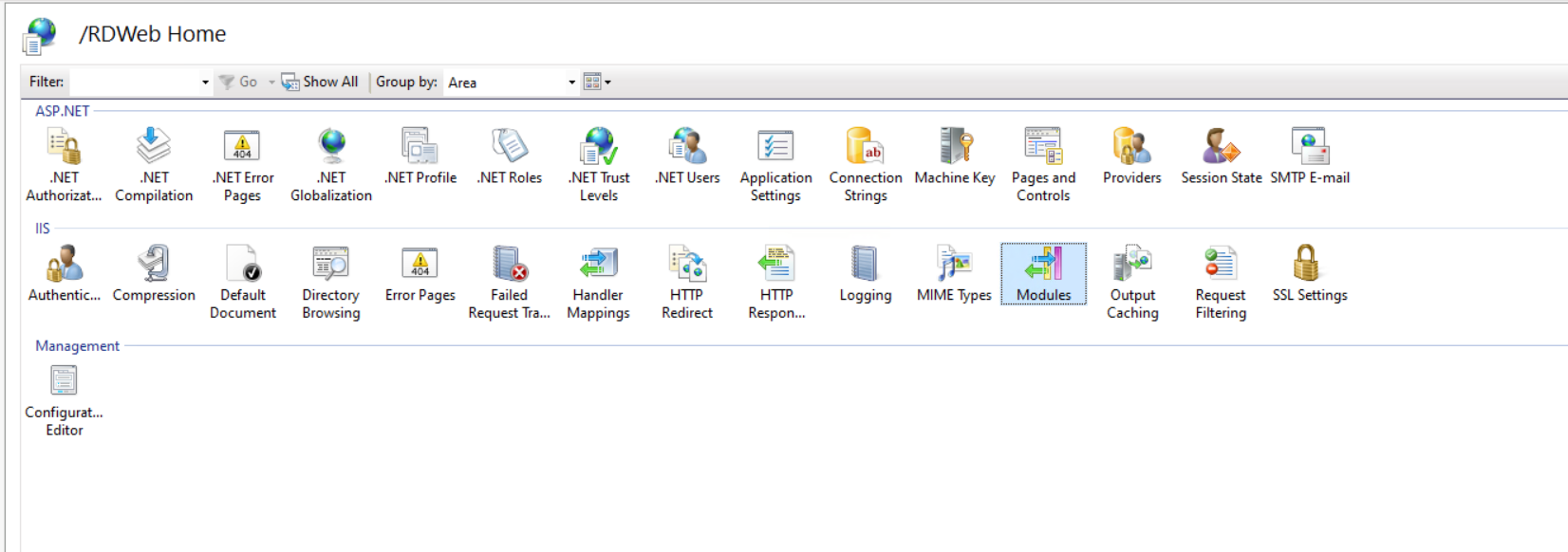Screen dimensions: 1568x552
Task: Expand the Filter dropdown list
Action: [x=205, y=83]
